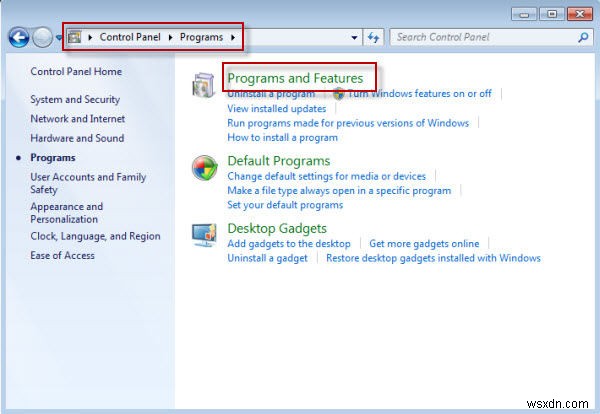Minimize the Control Panel window

[x=524, y=15]
